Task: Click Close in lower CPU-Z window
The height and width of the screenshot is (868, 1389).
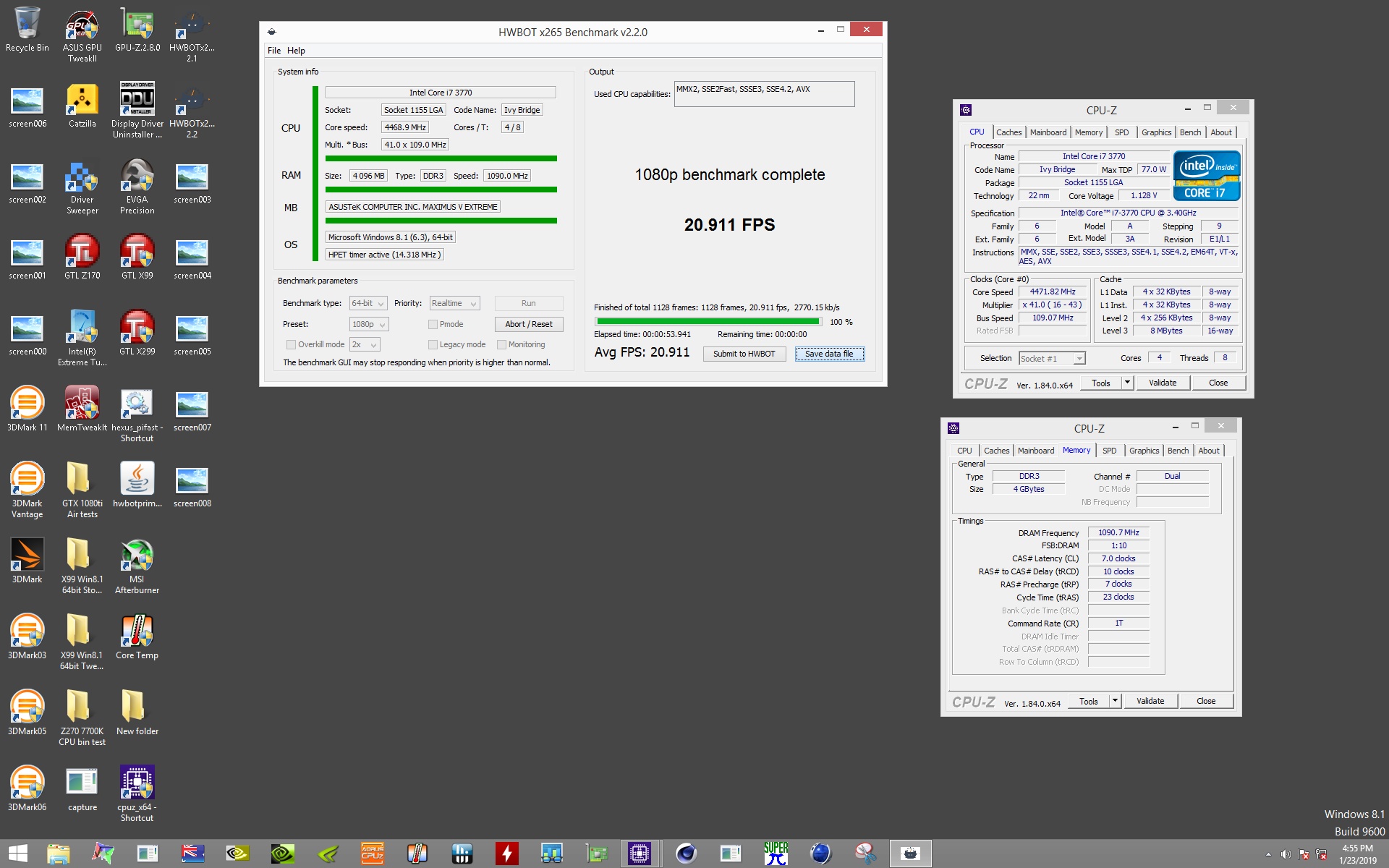Action: point(1206,701)
